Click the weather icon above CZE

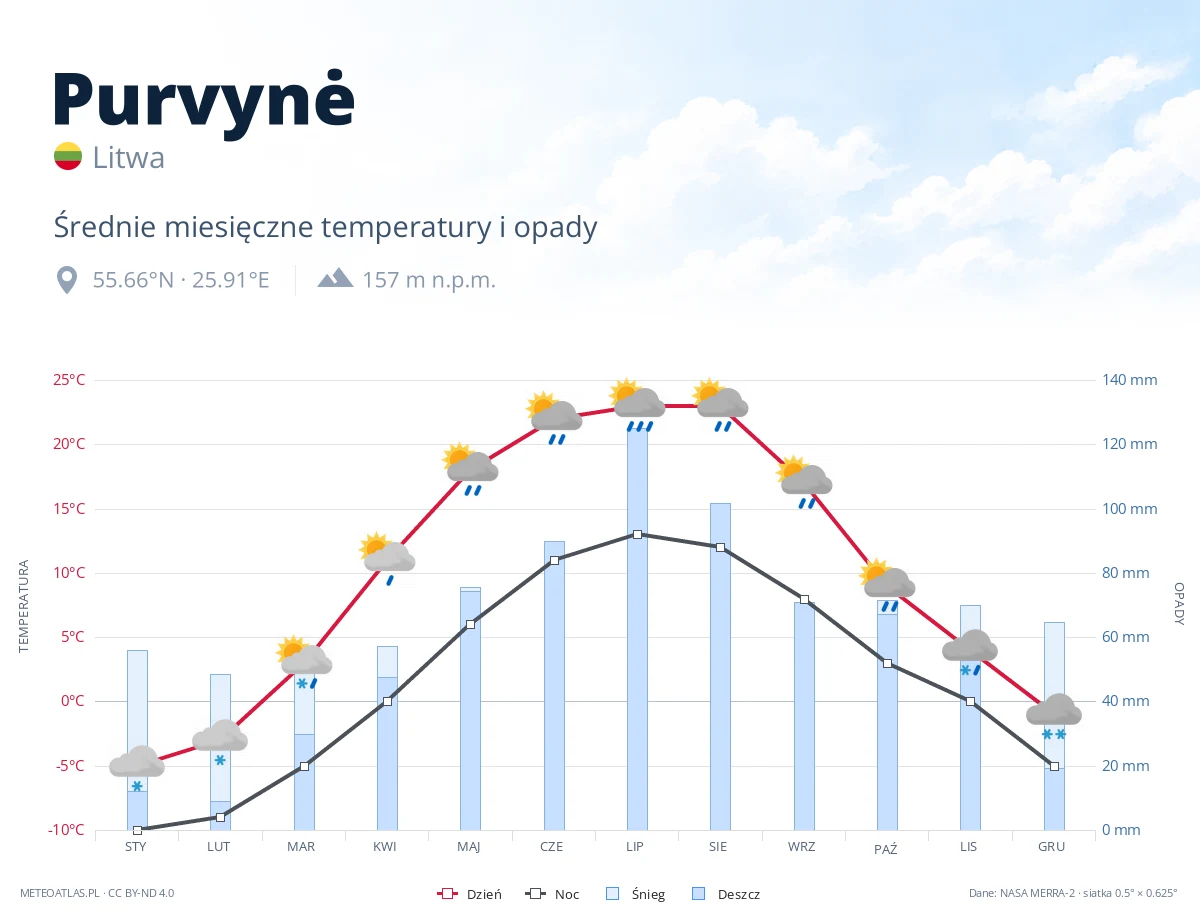(554, 417)
